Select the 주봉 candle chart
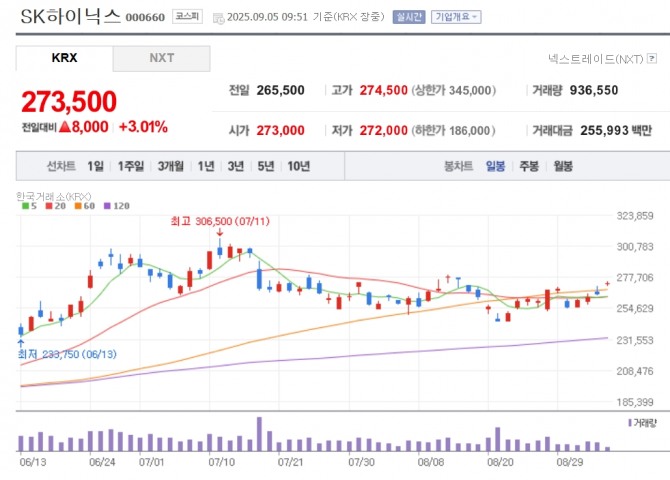Screen dimensions: 670x480 (529, 166)
